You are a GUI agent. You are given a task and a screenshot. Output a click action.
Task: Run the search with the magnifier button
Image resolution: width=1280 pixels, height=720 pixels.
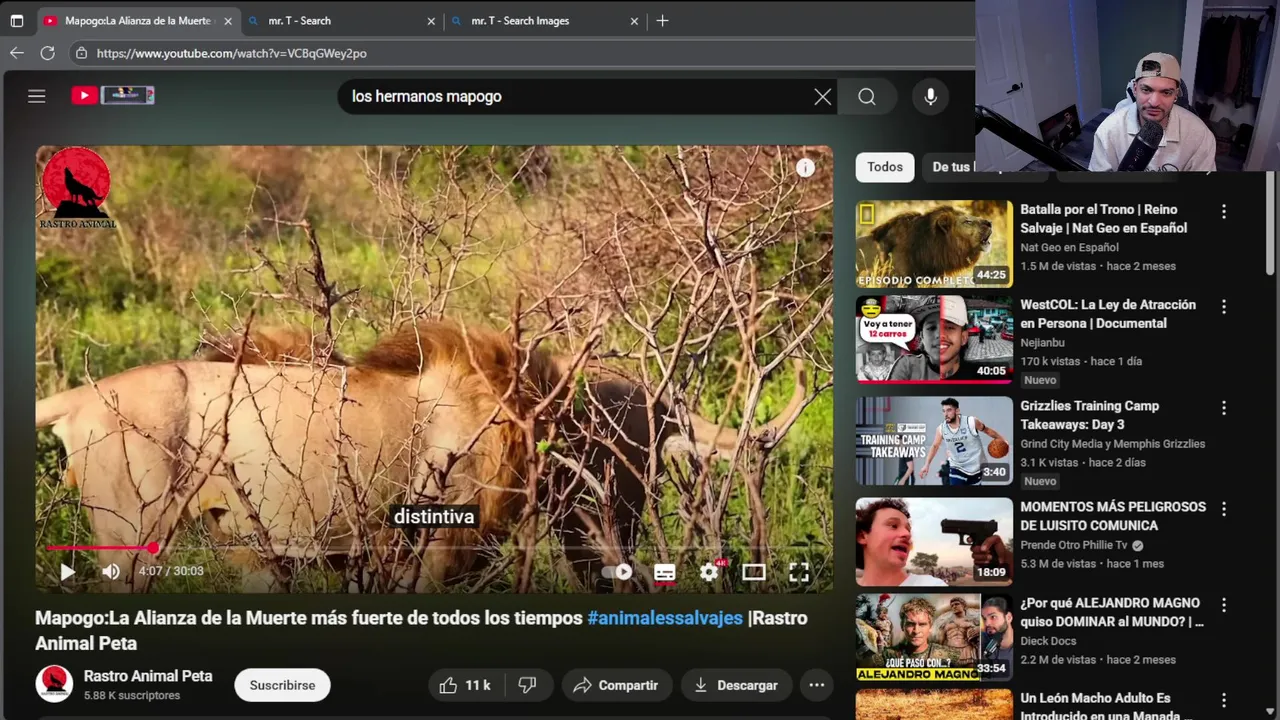(x=867, y=96)
